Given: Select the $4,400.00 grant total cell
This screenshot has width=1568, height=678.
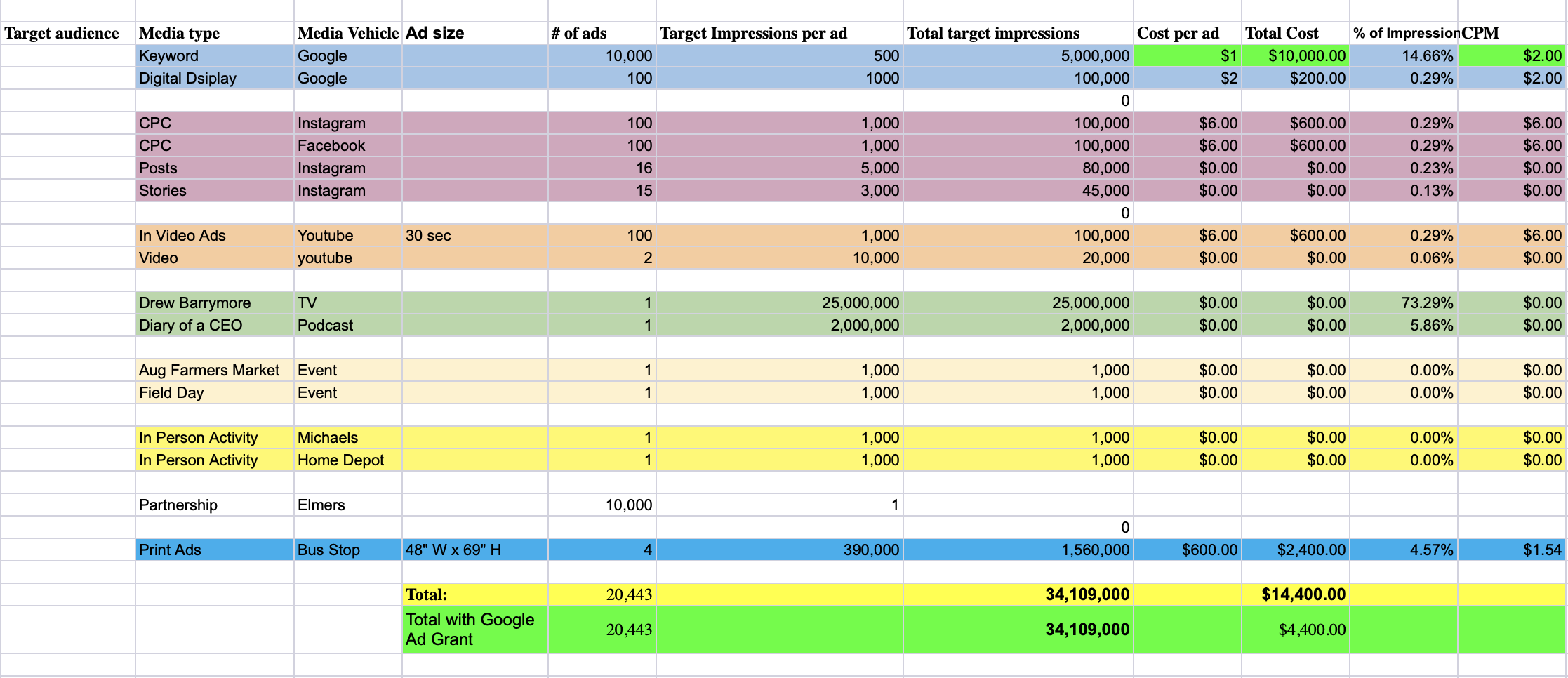Looking at the screenshot, I should (x=1296, y=630).
